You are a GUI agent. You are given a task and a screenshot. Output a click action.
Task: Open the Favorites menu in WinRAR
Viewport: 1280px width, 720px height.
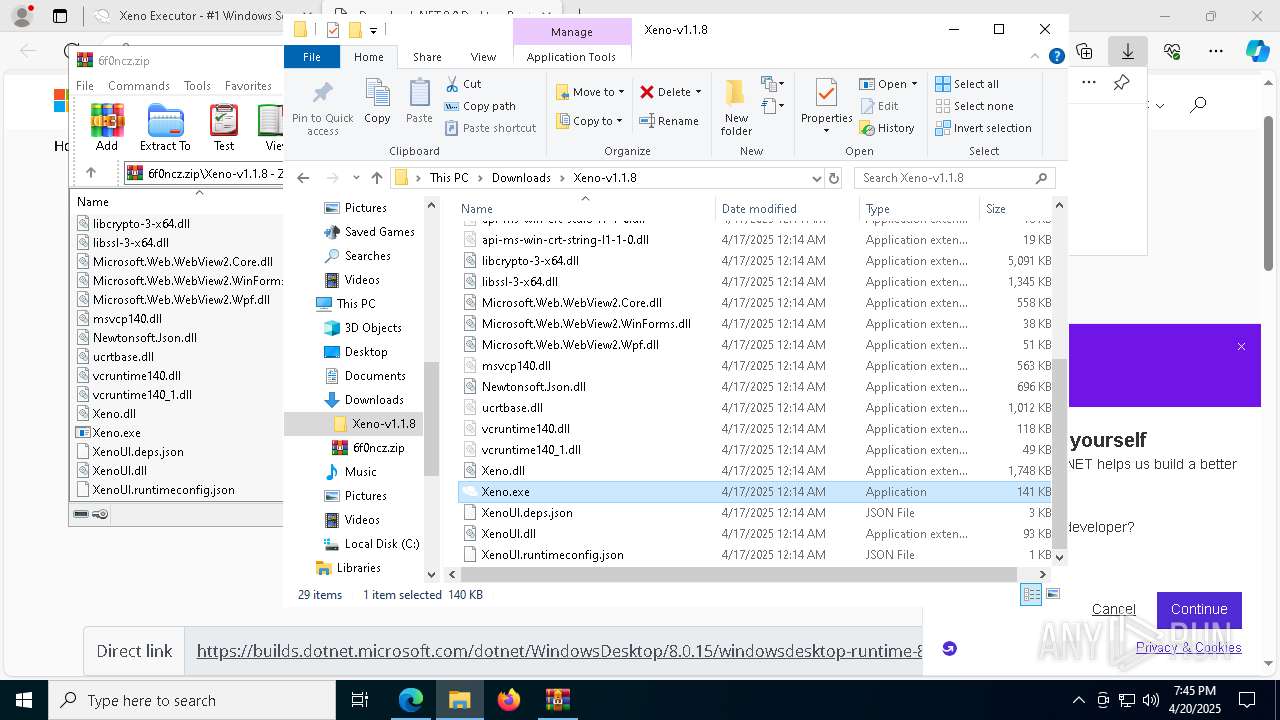pos(248,86)
